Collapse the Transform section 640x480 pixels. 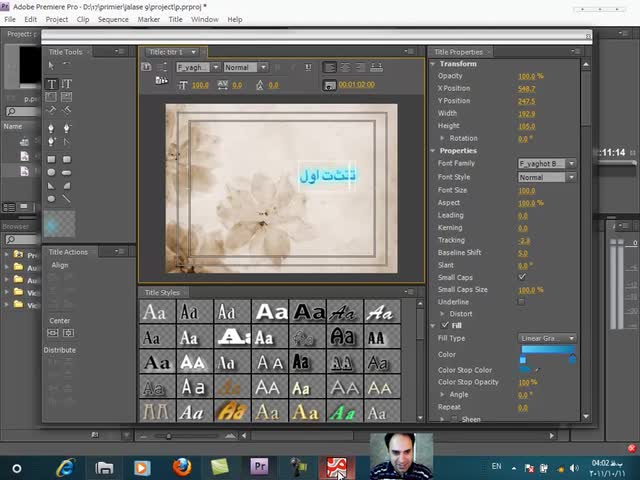[433, 64]
